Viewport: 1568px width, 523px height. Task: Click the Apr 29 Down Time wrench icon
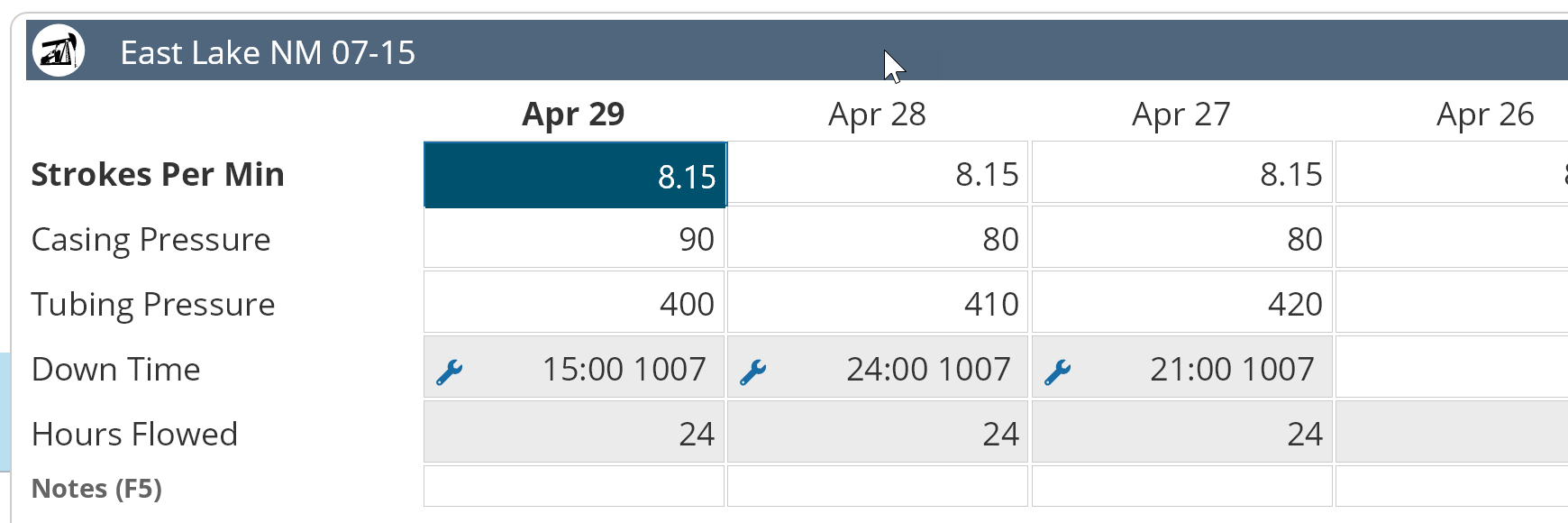point(449,372)
